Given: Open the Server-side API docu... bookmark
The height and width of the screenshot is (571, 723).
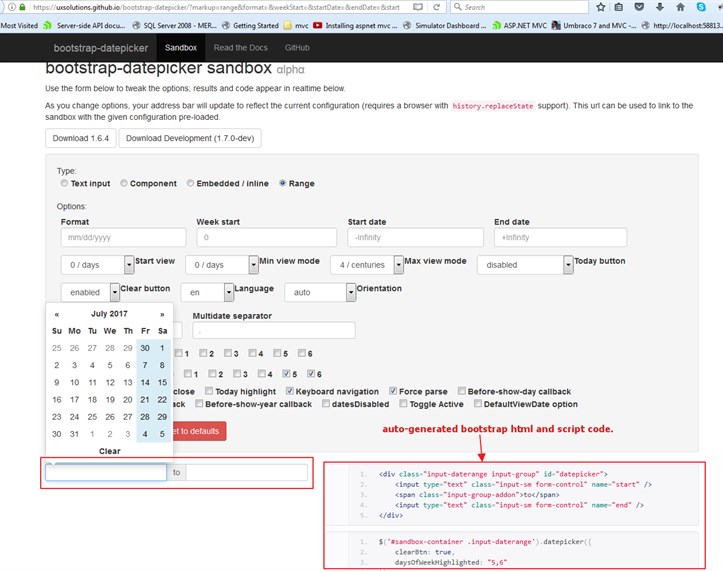Looking at the screenshot, I should coord(84,25).
